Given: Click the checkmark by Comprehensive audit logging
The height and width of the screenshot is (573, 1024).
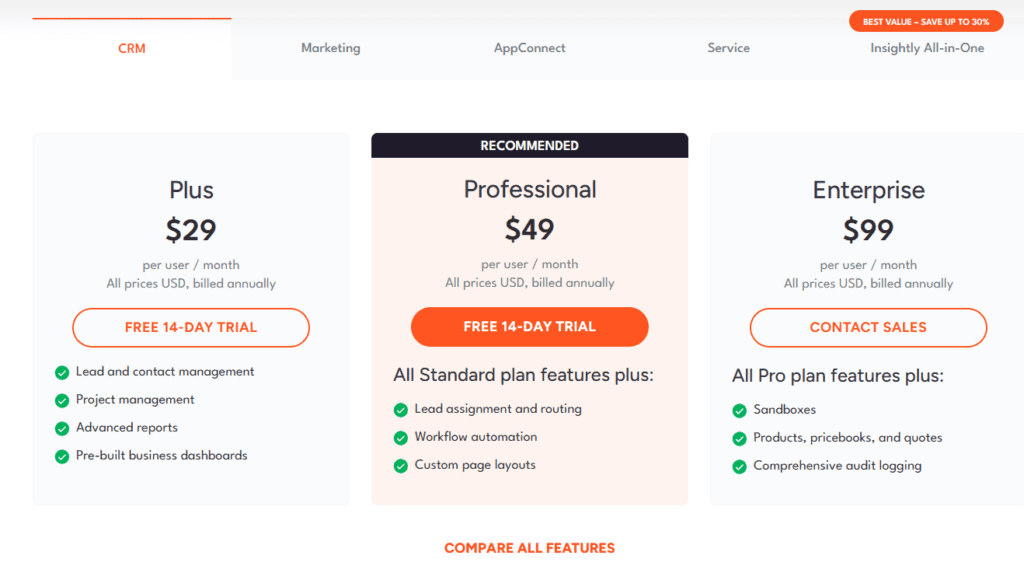Looking at the screenshot, I should pyautogui.click(x=739, y=467).
